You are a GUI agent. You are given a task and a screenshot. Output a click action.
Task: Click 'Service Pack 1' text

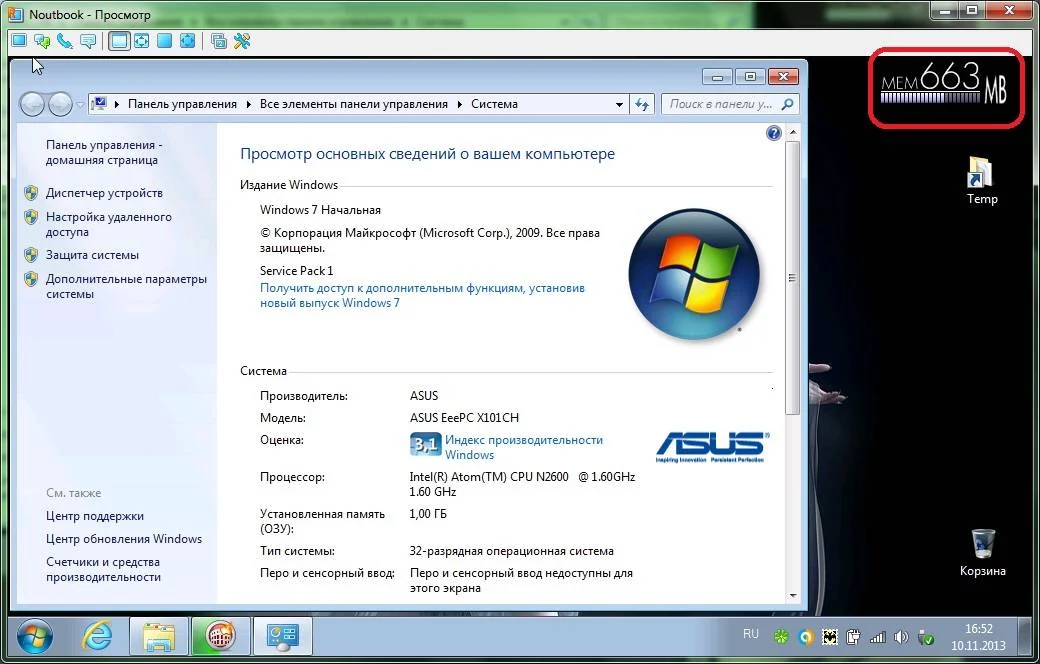coord(296,271)
